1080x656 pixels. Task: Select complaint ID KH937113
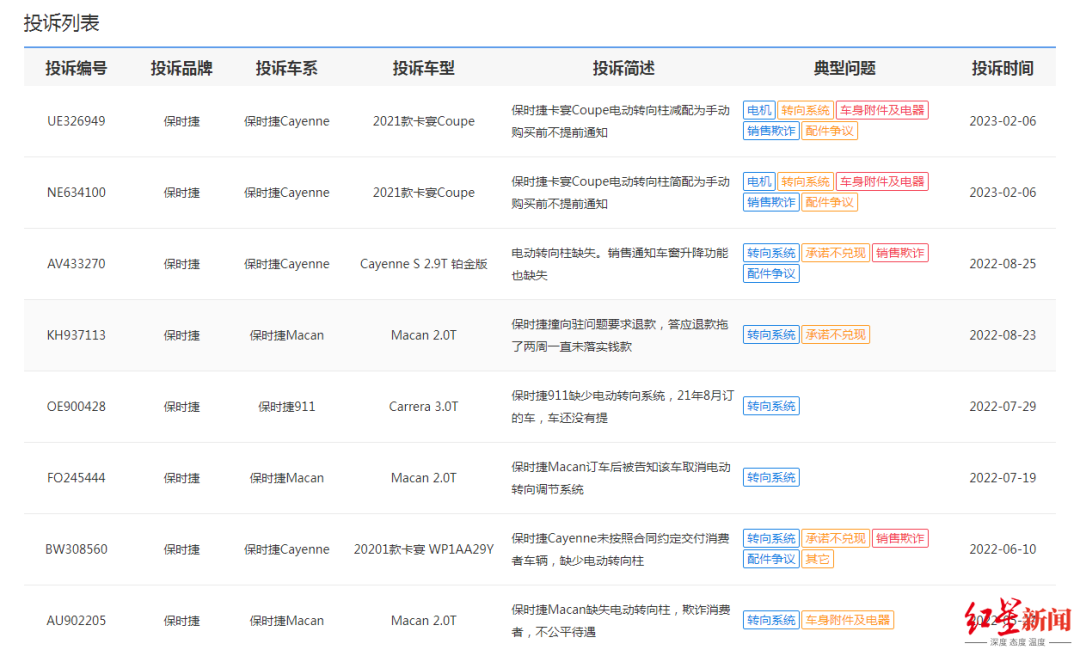click(76, 336)
